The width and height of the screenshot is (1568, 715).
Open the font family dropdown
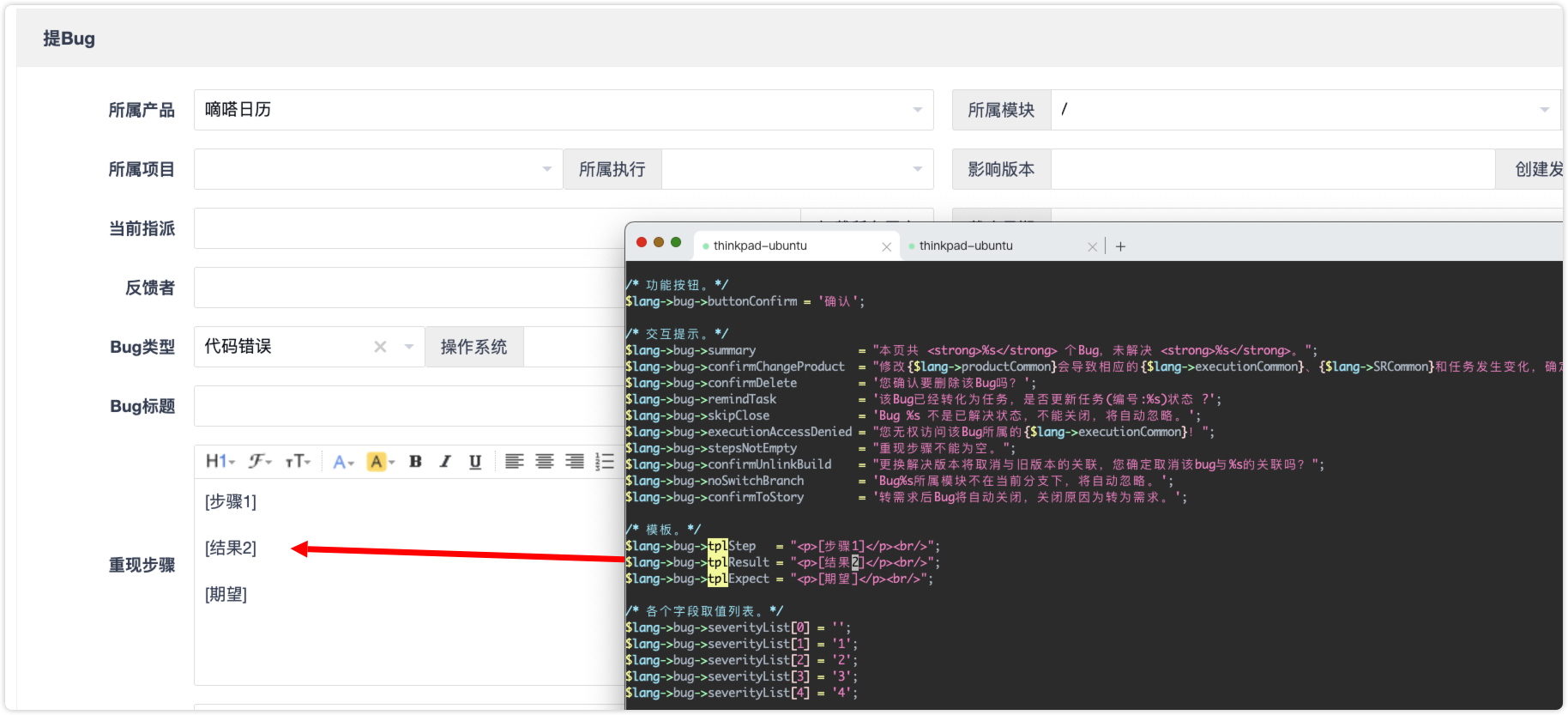tap(260, 462)
